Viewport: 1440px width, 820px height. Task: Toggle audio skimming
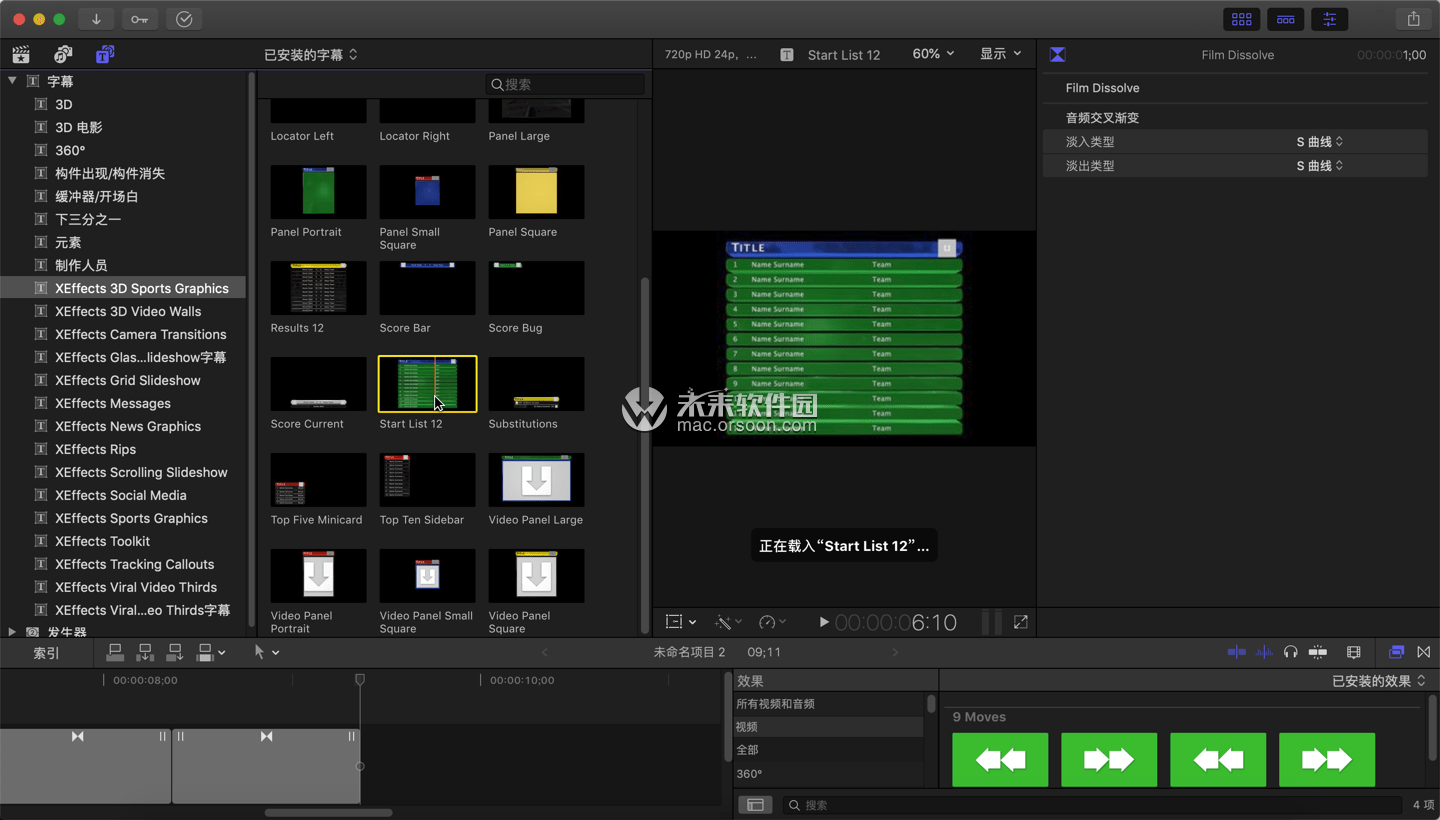[x=1264, y=652]
